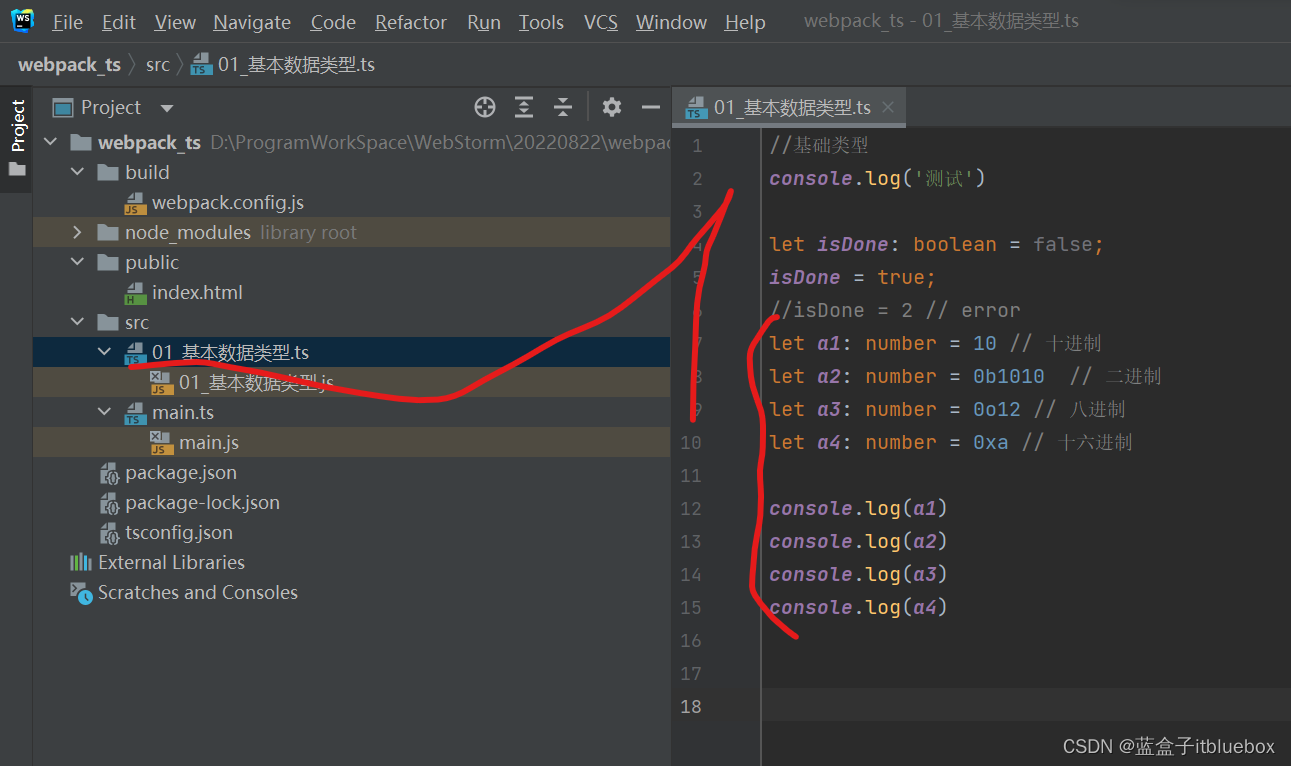This screenshot has width=1291, height=766.
Task: Click TS file icon beside main.ts
Action: click(135, 413)
